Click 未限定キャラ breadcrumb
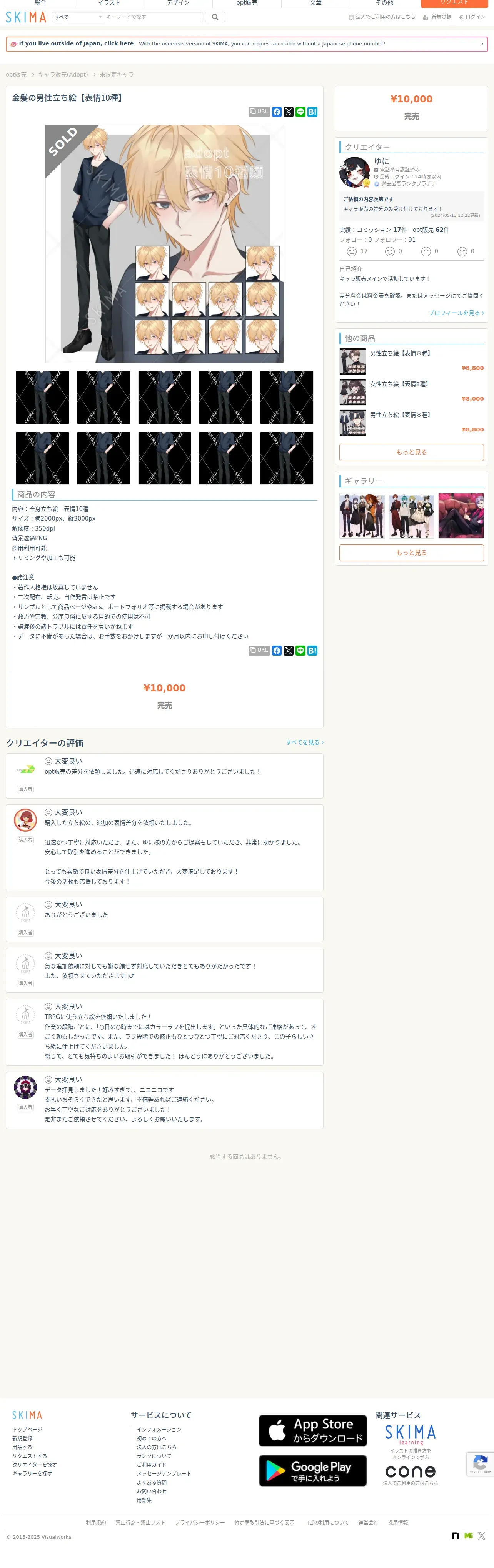The width and height of the screenshot is (494, 1568). (116, 75)
